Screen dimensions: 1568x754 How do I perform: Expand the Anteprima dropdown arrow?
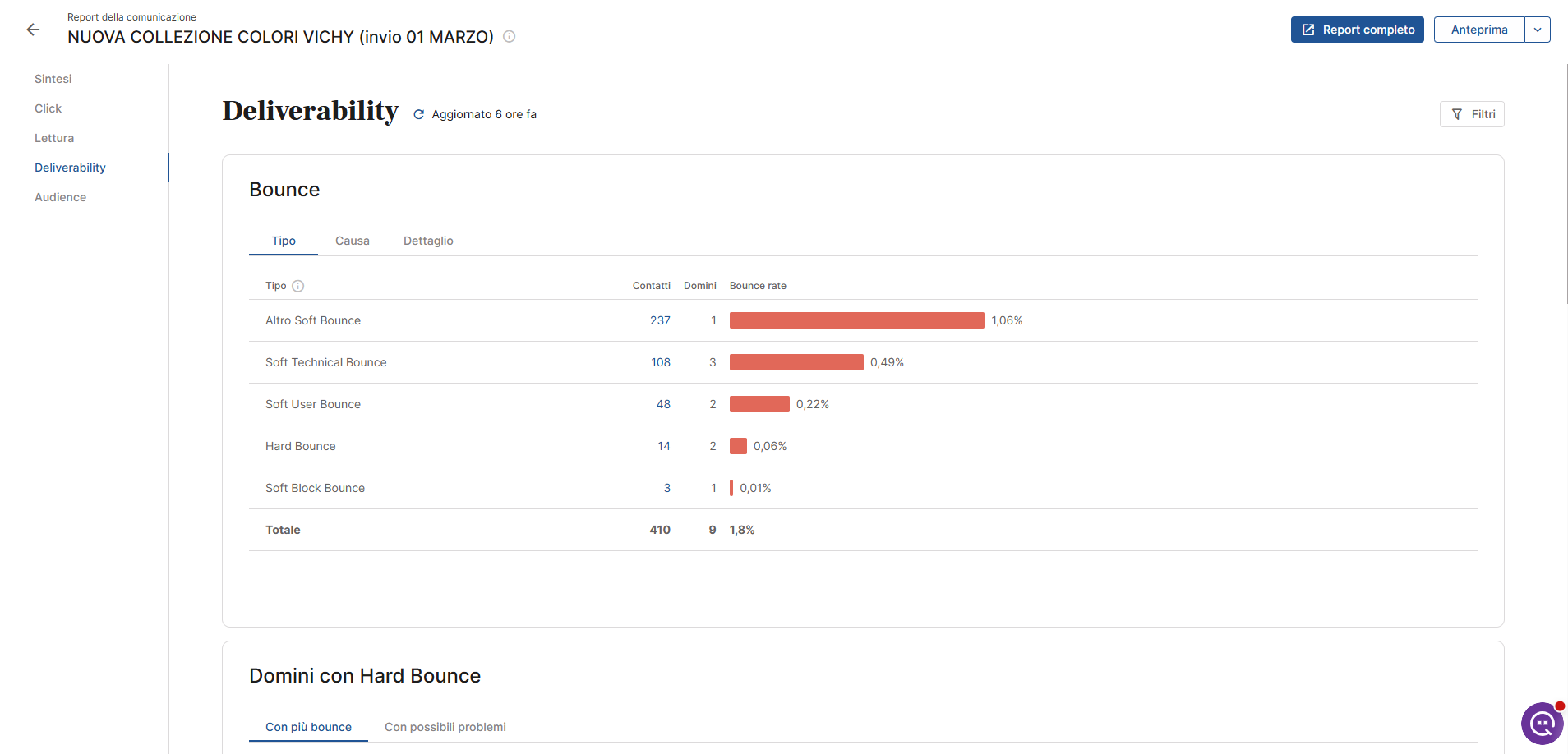pyautogui.click(x=1538, y=30)
